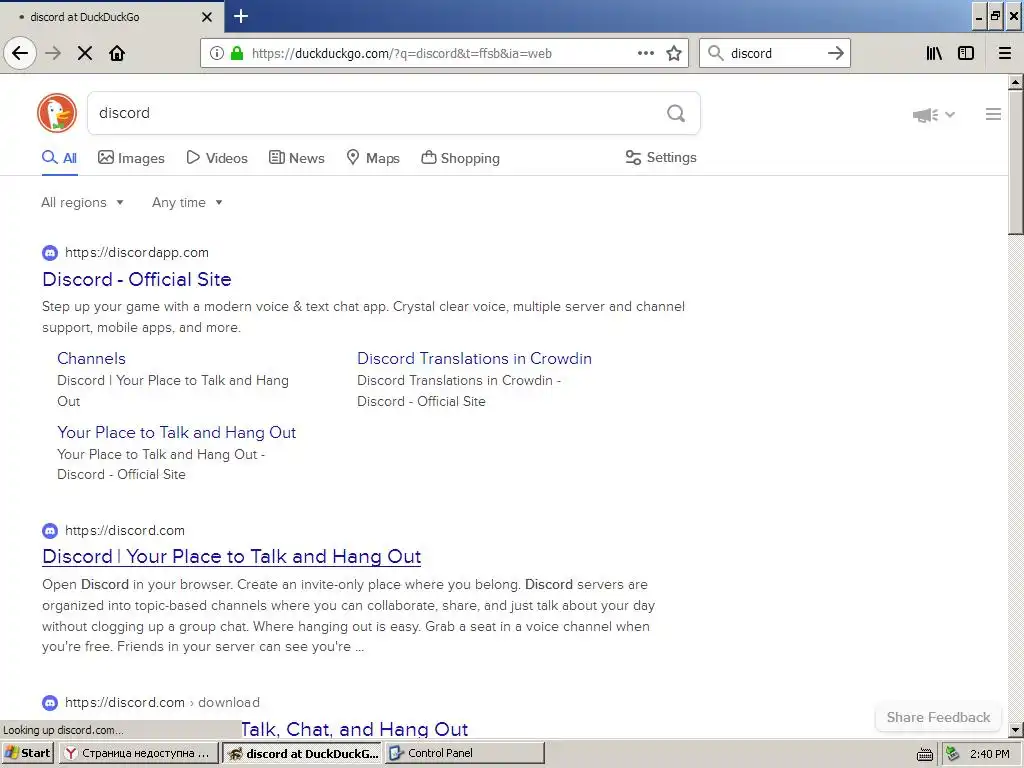This screenshot has width=1024, height=768.
Task: Close the discord at DuckDuckGo tab
Action: point(206,17)
